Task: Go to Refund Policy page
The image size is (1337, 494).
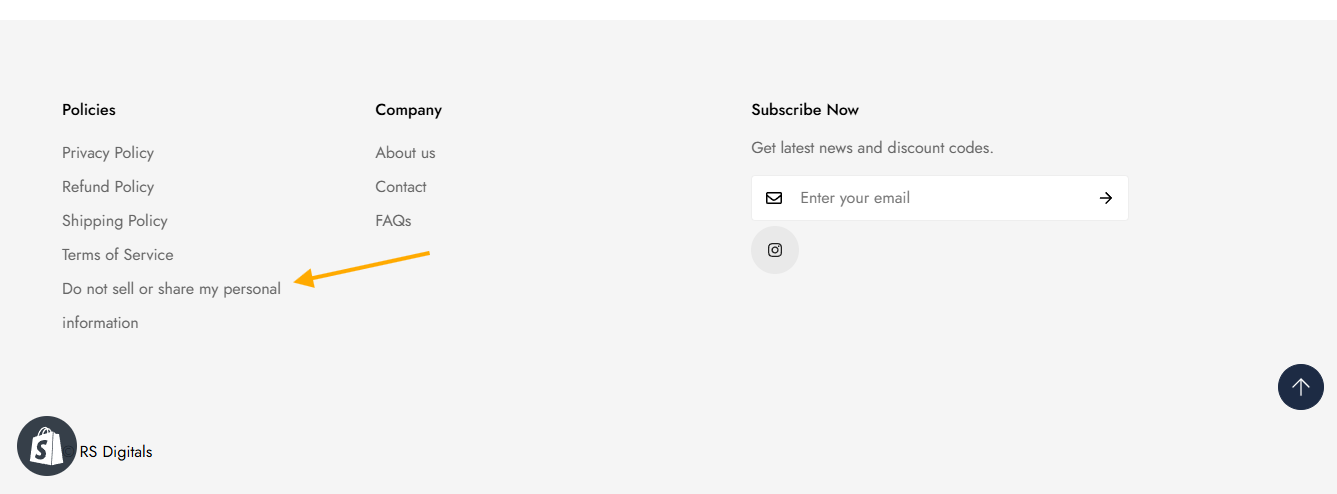Action: 108,187
